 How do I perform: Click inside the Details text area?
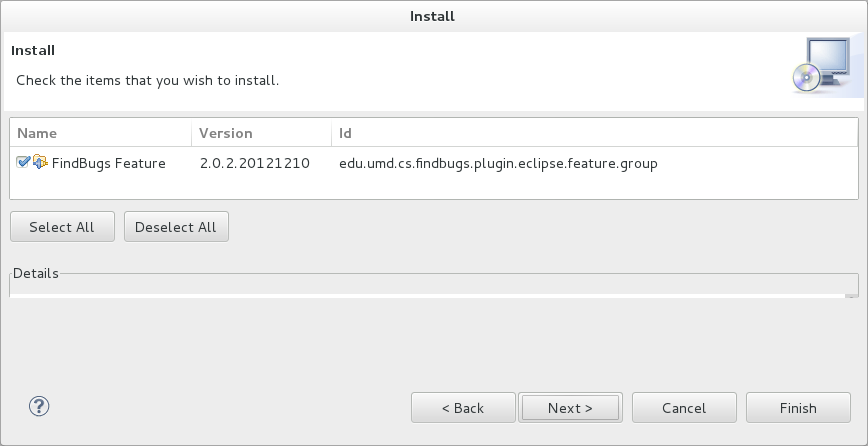click(x=428, y=295)
